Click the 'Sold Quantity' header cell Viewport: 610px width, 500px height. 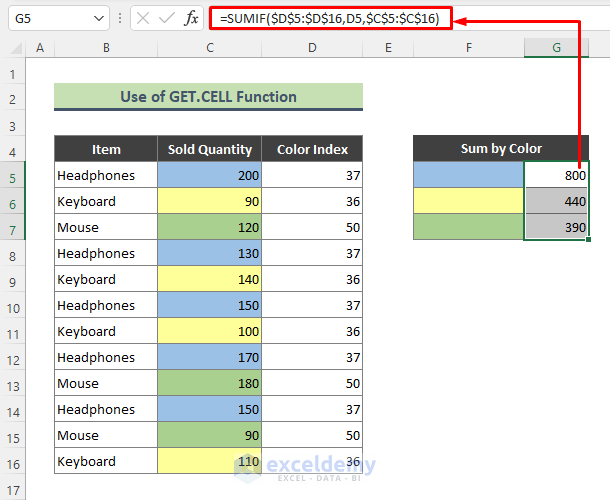coord(210,149)
